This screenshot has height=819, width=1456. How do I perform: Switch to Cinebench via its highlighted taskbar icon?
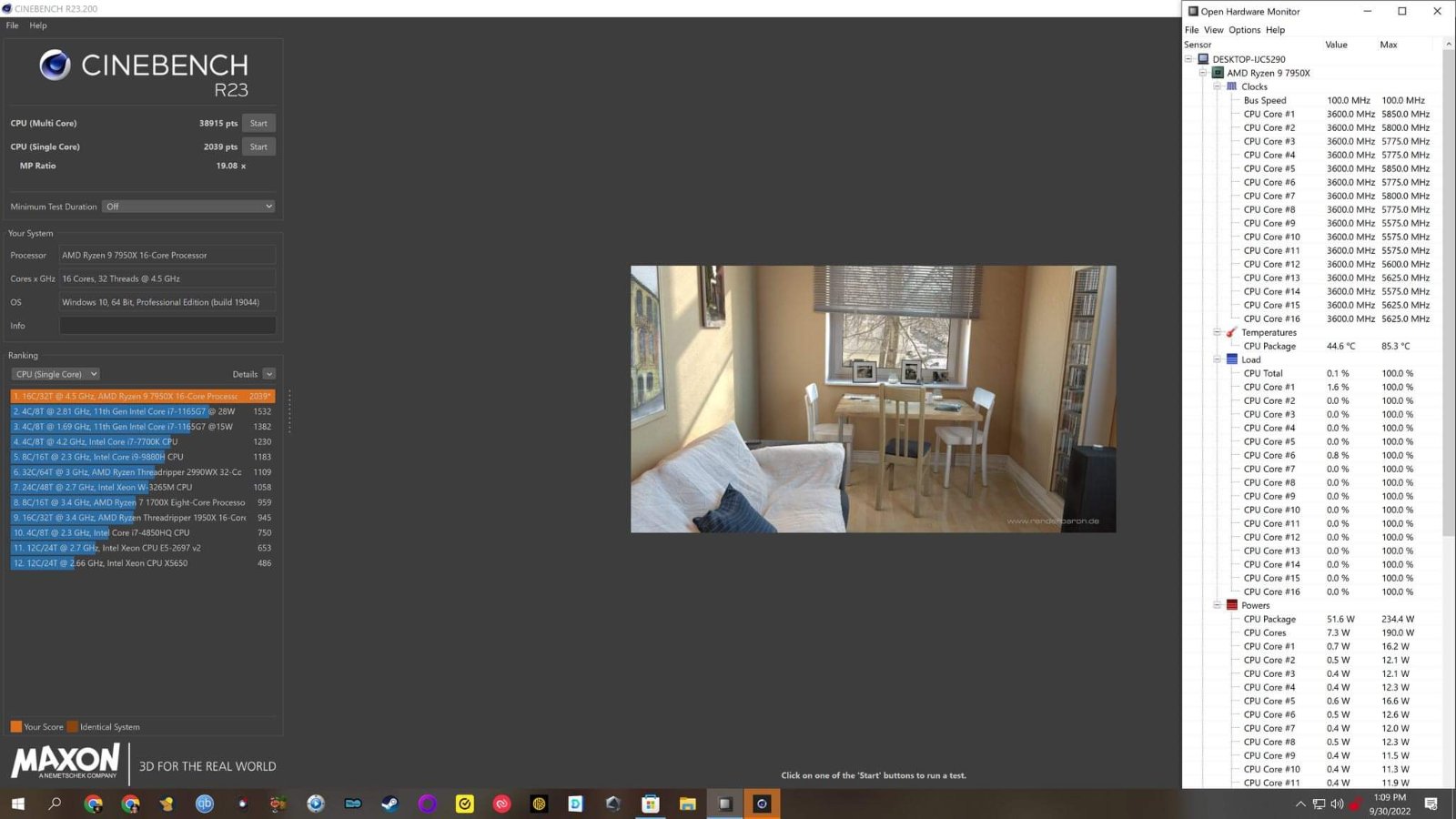[762, 804]
